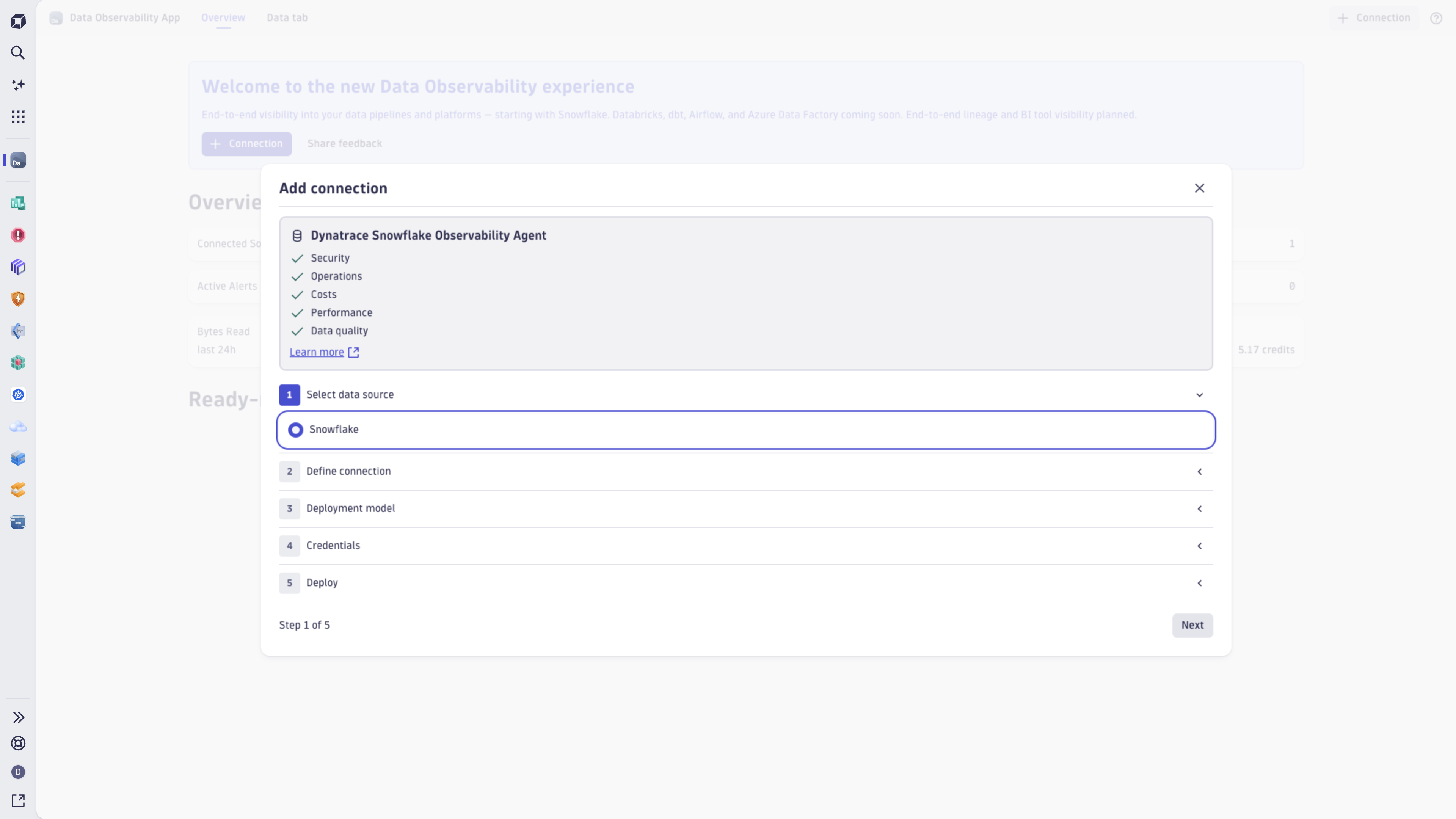
Task: Click step number 3 badge
Action: (x=289, y=509)
